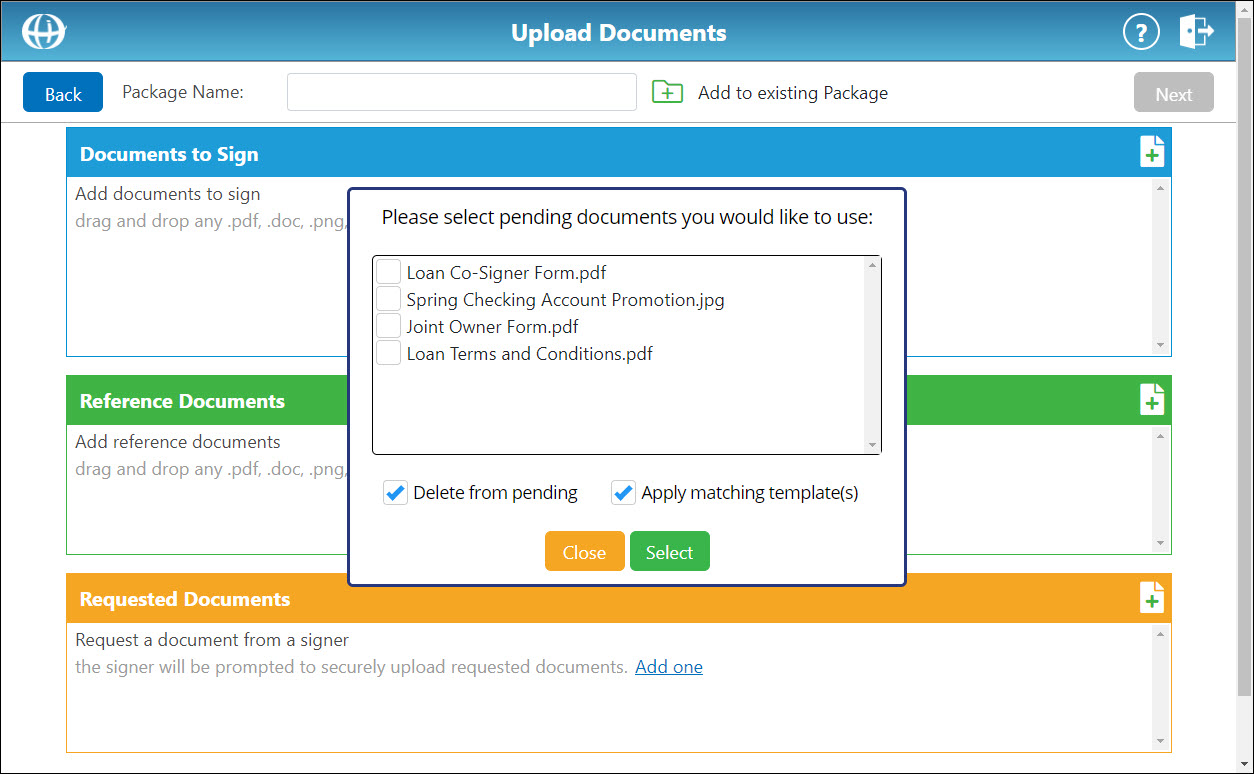Click the add document icon on Documents to Sign
Viewport: 1254px width, 774px height.
coord(1152,151)
